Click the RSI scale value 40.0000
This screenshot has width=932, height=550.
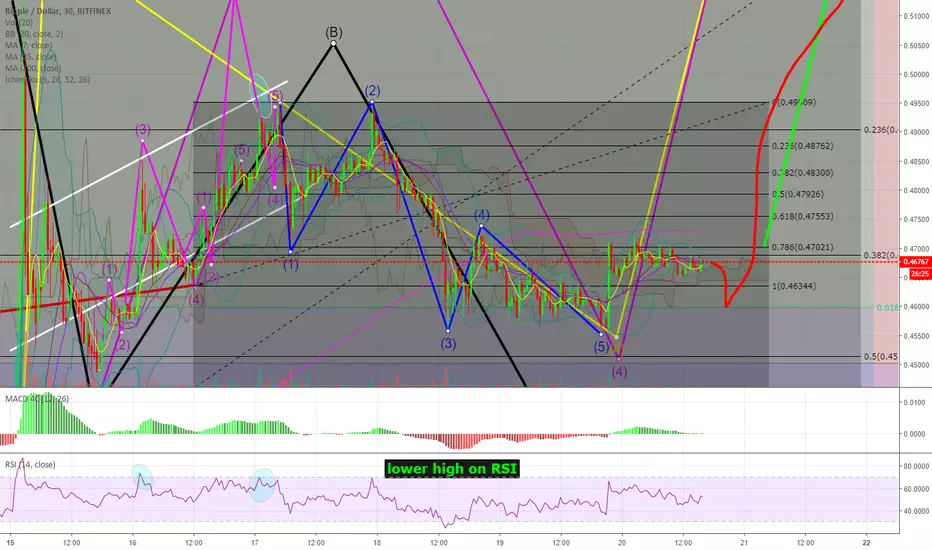[x=916, y=511]
